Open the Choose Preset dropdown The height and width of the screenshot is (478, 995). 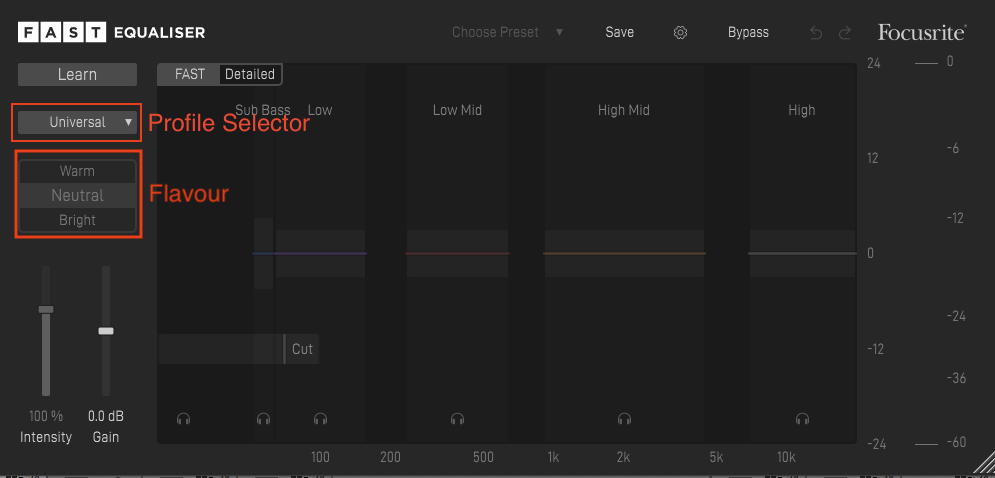(x=508, y=32)
